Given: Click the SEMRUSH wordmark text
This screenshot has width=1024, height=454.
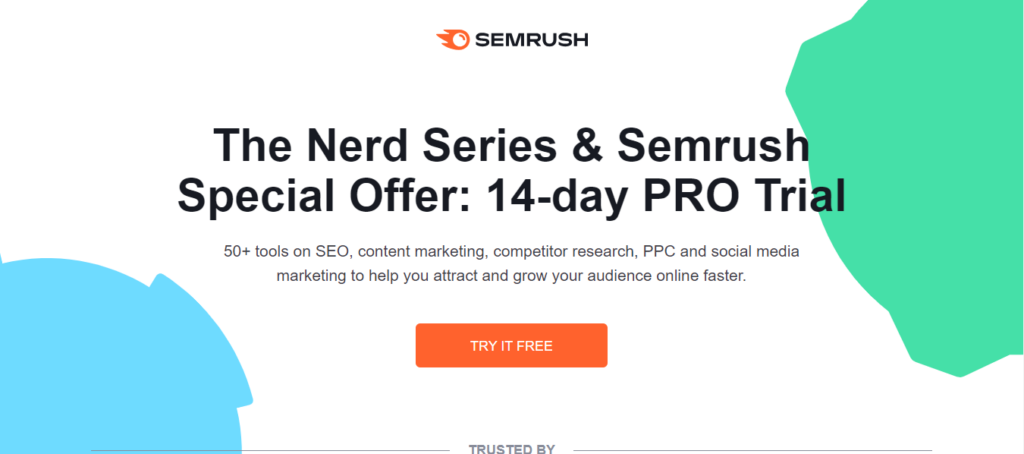Looking at the screenshot, I should click(532, 40).
